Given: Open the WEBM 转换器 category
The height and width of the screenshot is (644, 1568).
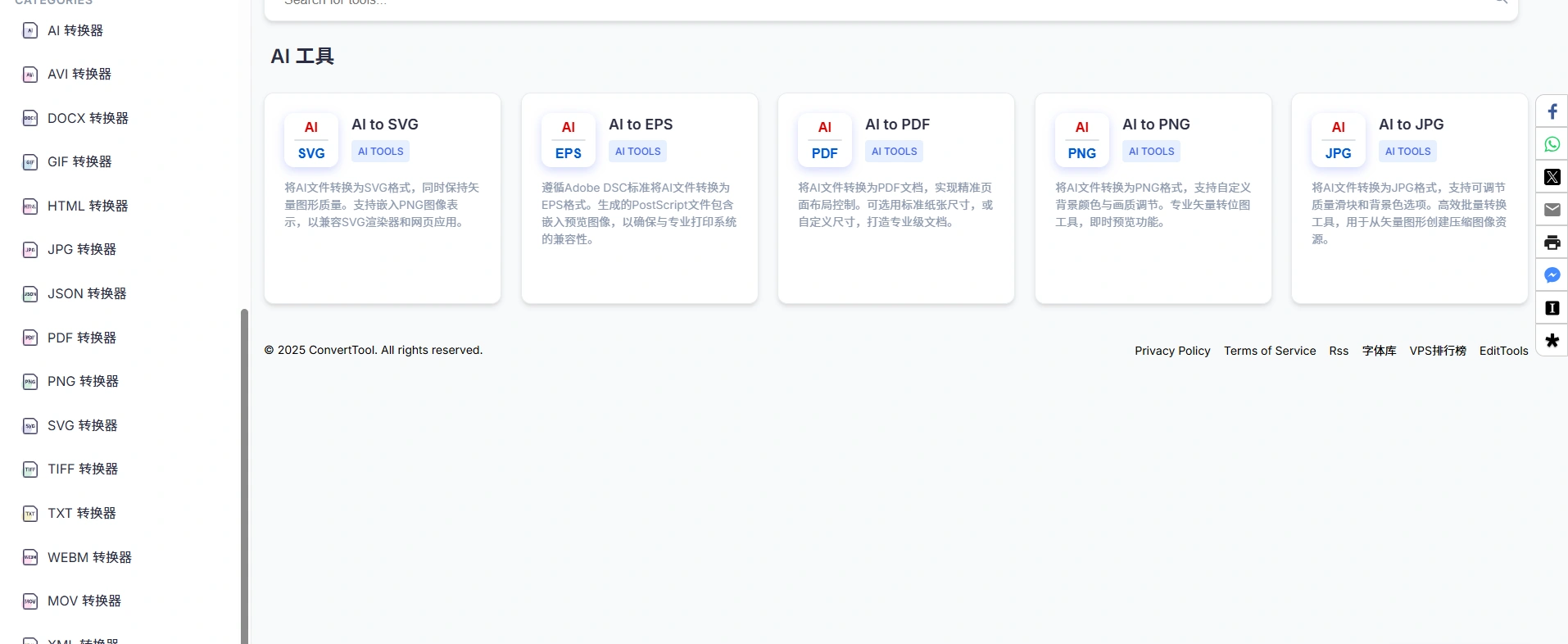Looking at the screenshot, I should [x=89, y=557].
